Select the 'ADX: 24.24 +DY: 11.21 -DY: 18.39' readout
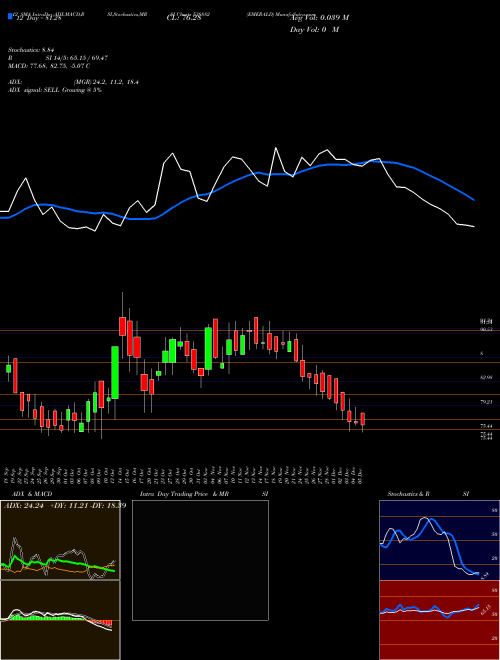The image size is (500, 660). 65,506
